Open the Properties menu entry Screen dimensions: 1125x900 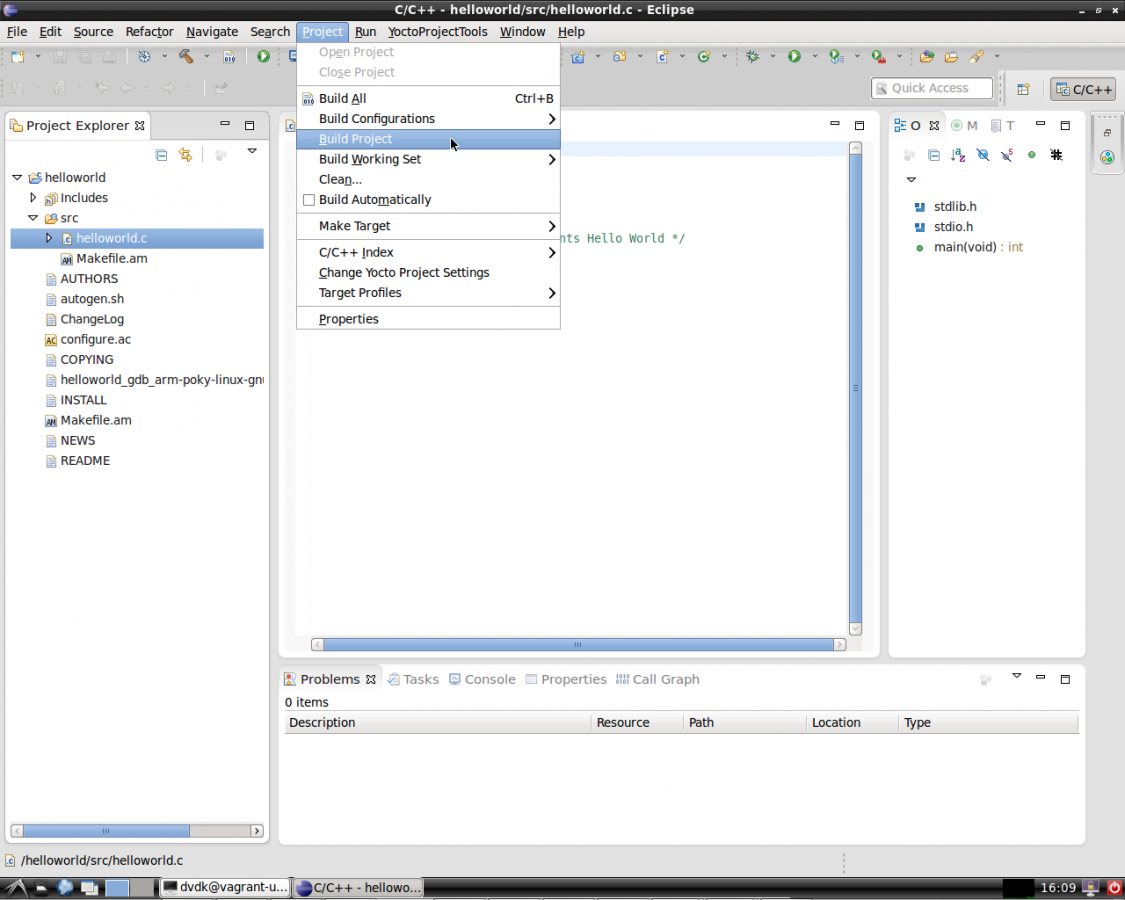[x=349, y=319]
